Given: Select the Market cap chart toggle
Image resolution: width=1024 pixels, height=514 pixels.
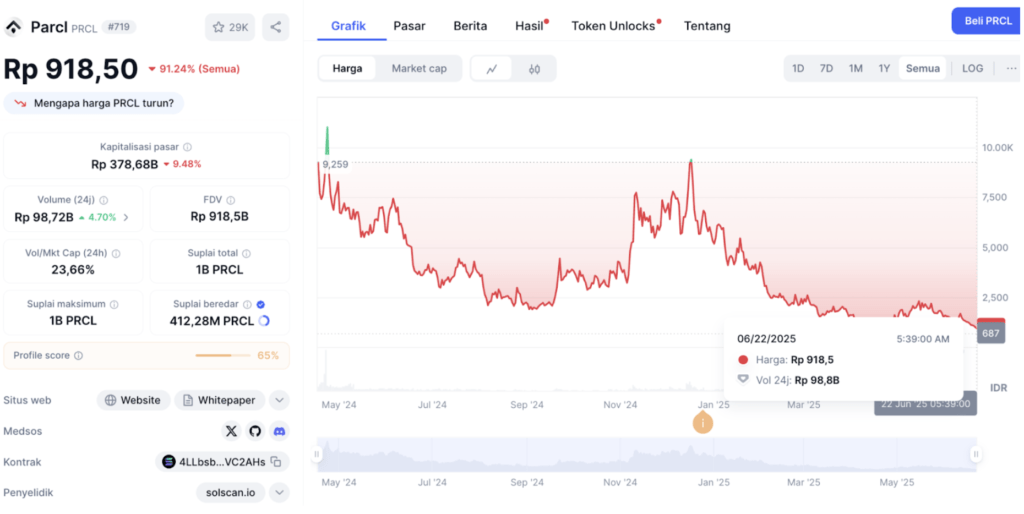Looking at the screenshot, I should pyautogui.click(x=419, y=69).
